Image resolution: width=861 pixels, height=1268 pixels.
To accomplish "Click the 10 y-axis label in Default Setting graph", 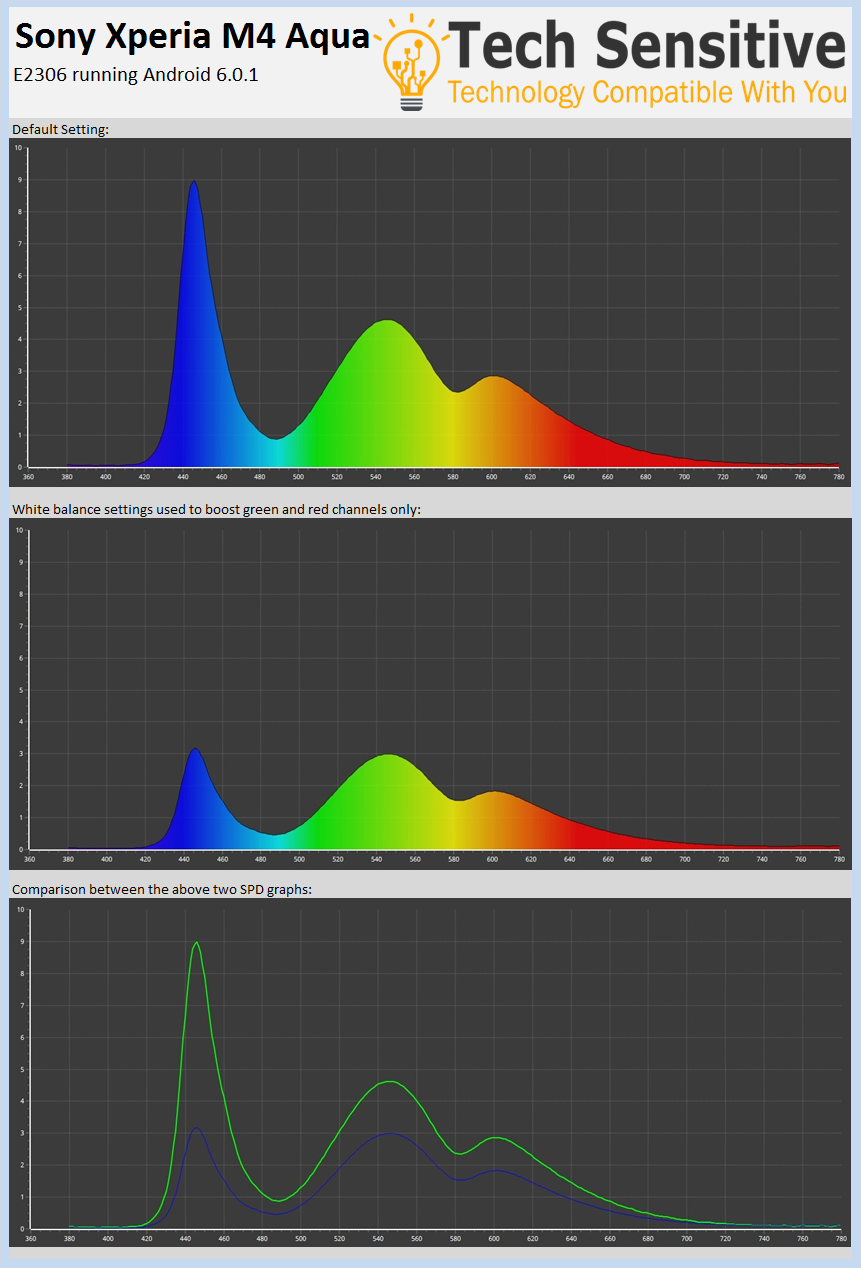I will click(18, 148).
